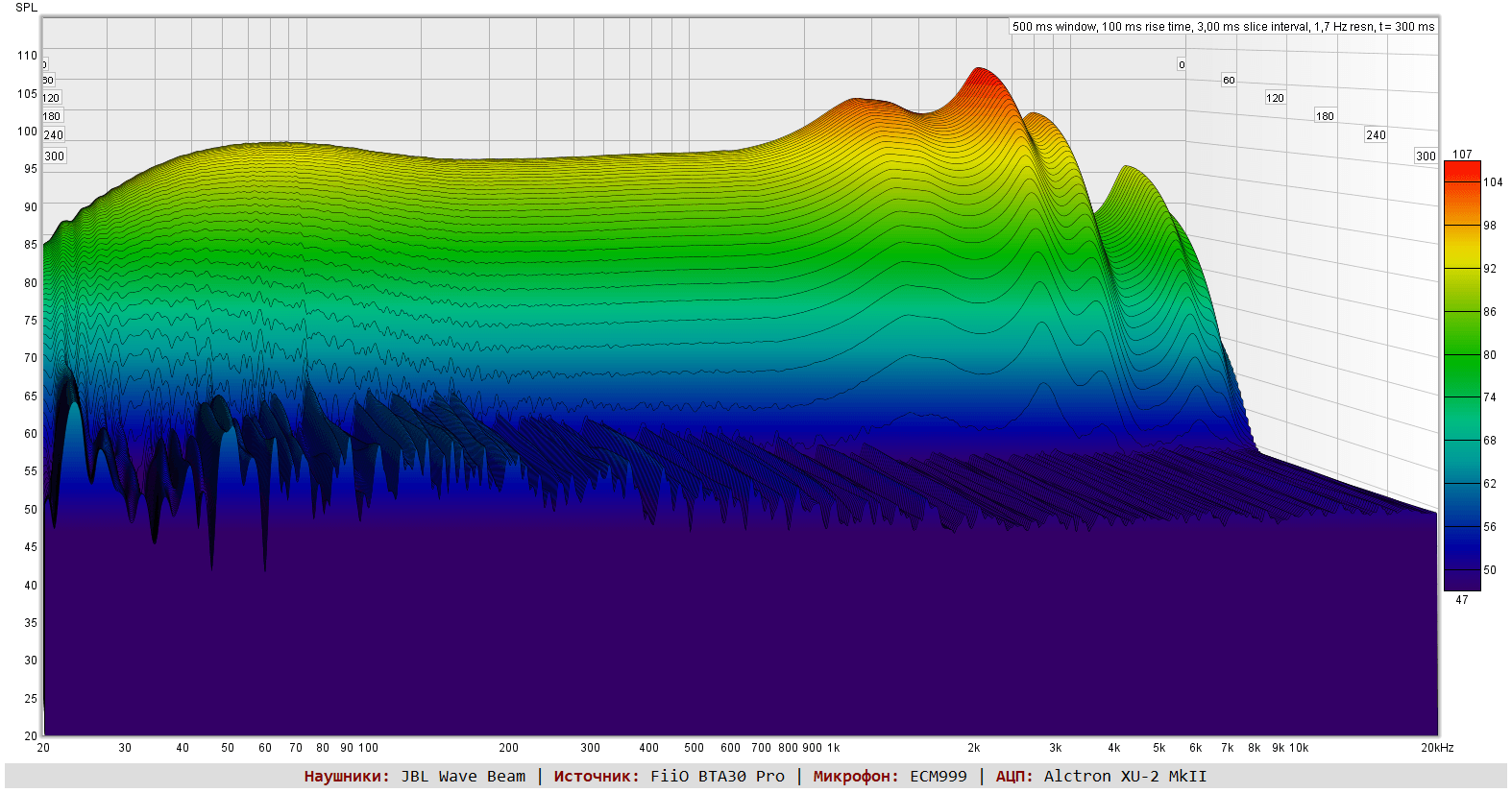This screenshot has width=1512, height=793.
Task: Click the 7k label on the frequency axis
Action: [x=1228, y=748]
